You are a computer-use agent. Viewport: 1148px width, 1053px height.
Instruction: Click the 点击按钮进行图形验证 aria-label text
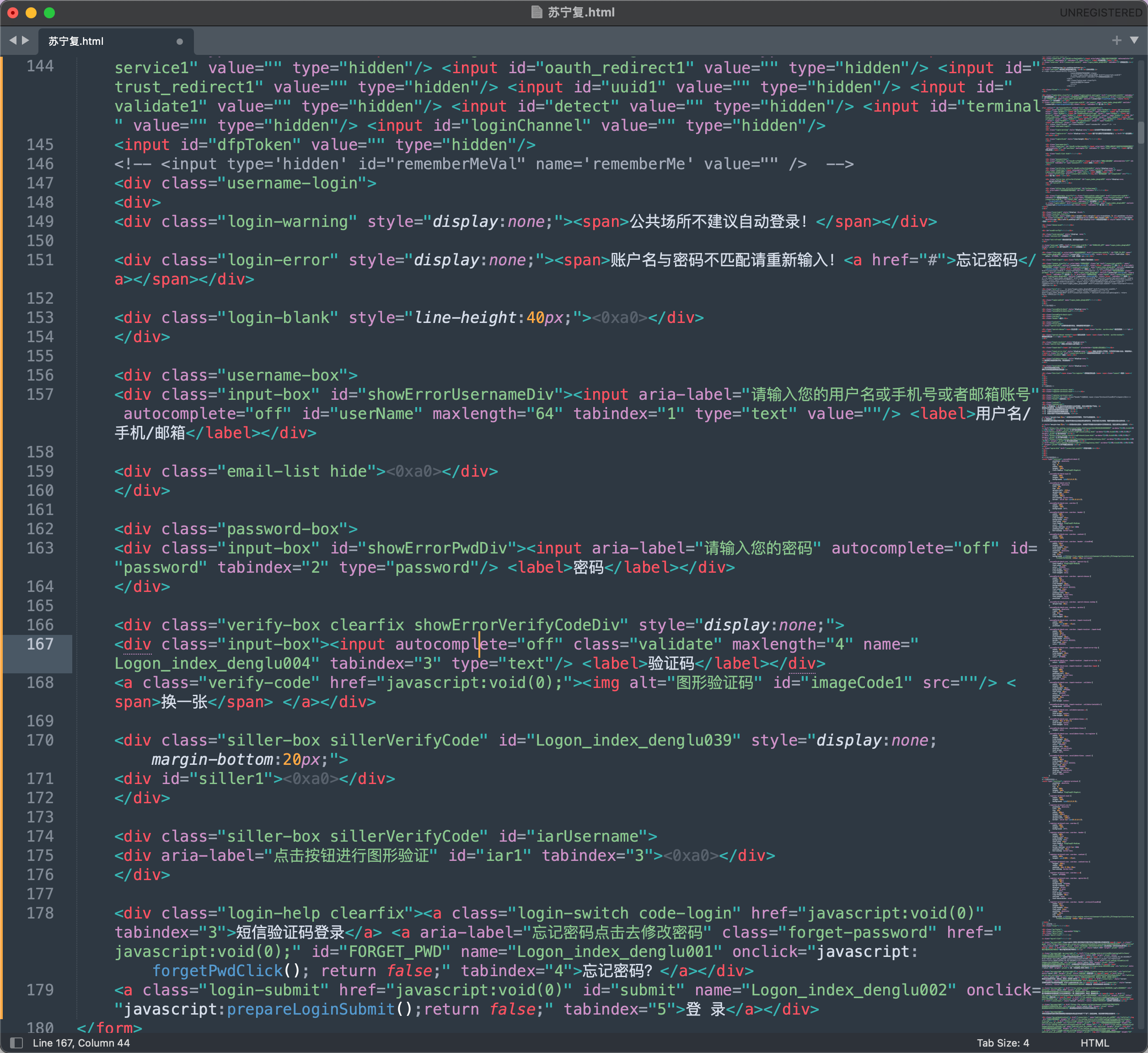352,855
